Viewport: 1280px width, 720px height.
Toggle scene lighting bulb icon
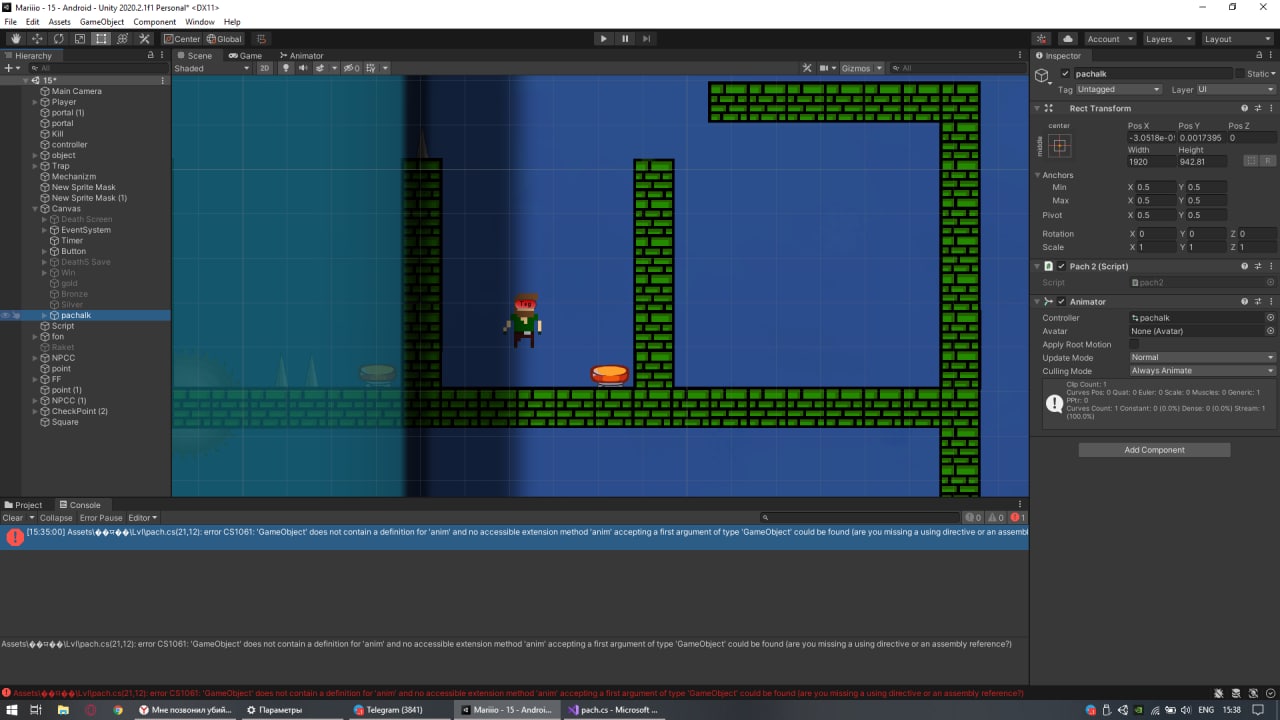pyautogui.click(x=286, y=68)
